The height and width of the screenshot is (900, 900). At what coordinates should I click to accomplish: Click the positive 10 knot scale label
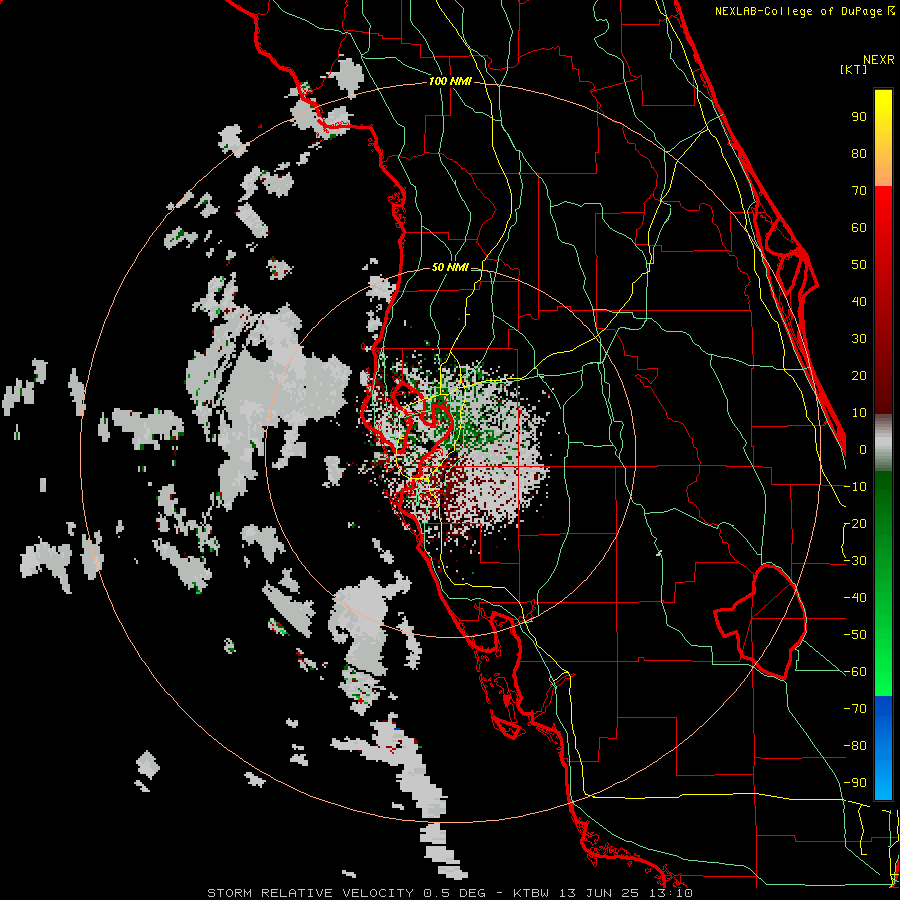point(859,413)
